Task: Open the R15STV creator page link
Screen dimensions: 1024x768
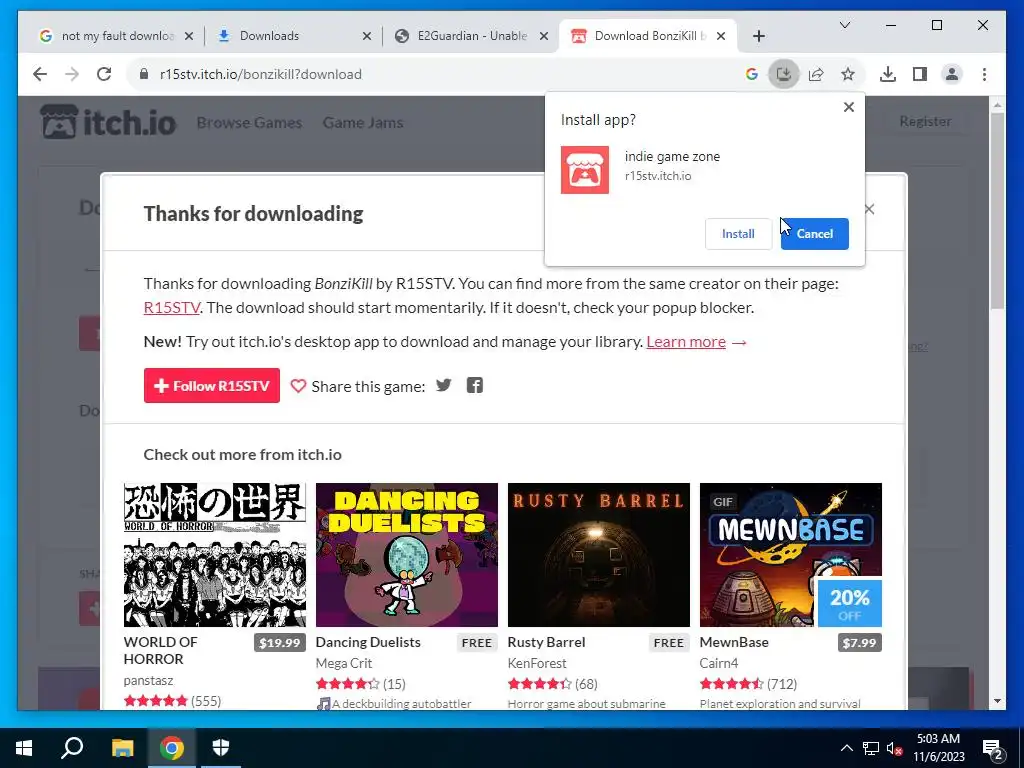Action: point(172,308)
